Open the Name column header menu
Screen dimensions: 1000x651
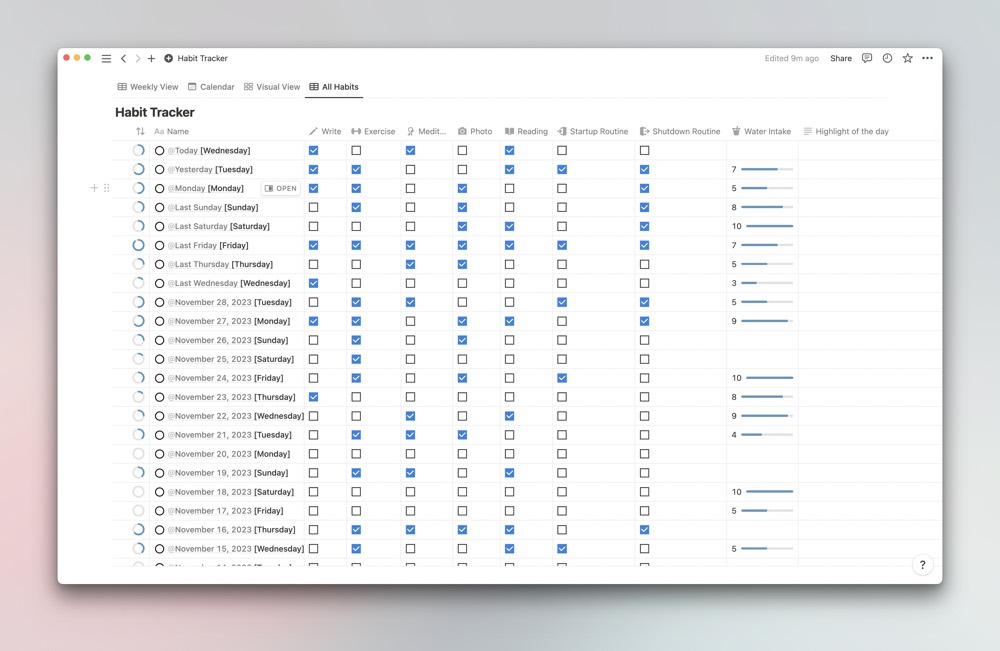(x=170, y=131)
